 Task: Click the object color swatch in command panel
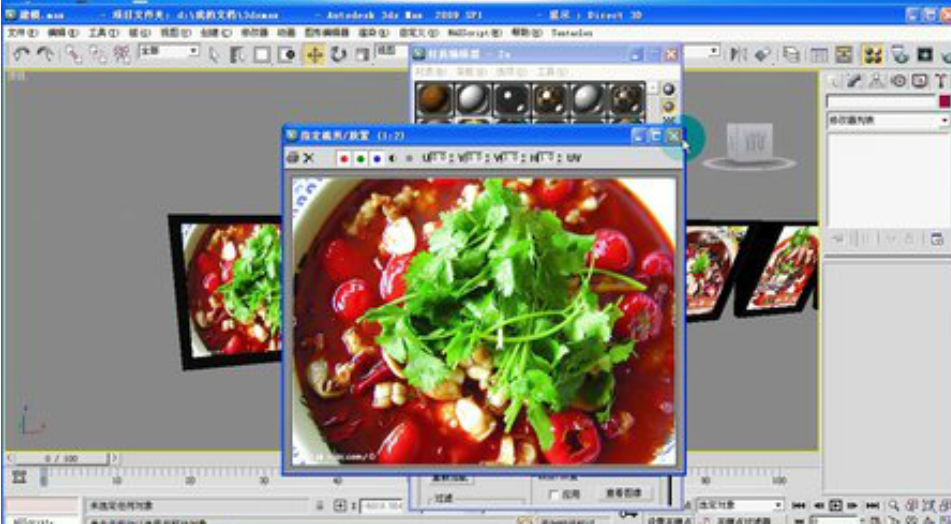[944, 101]
